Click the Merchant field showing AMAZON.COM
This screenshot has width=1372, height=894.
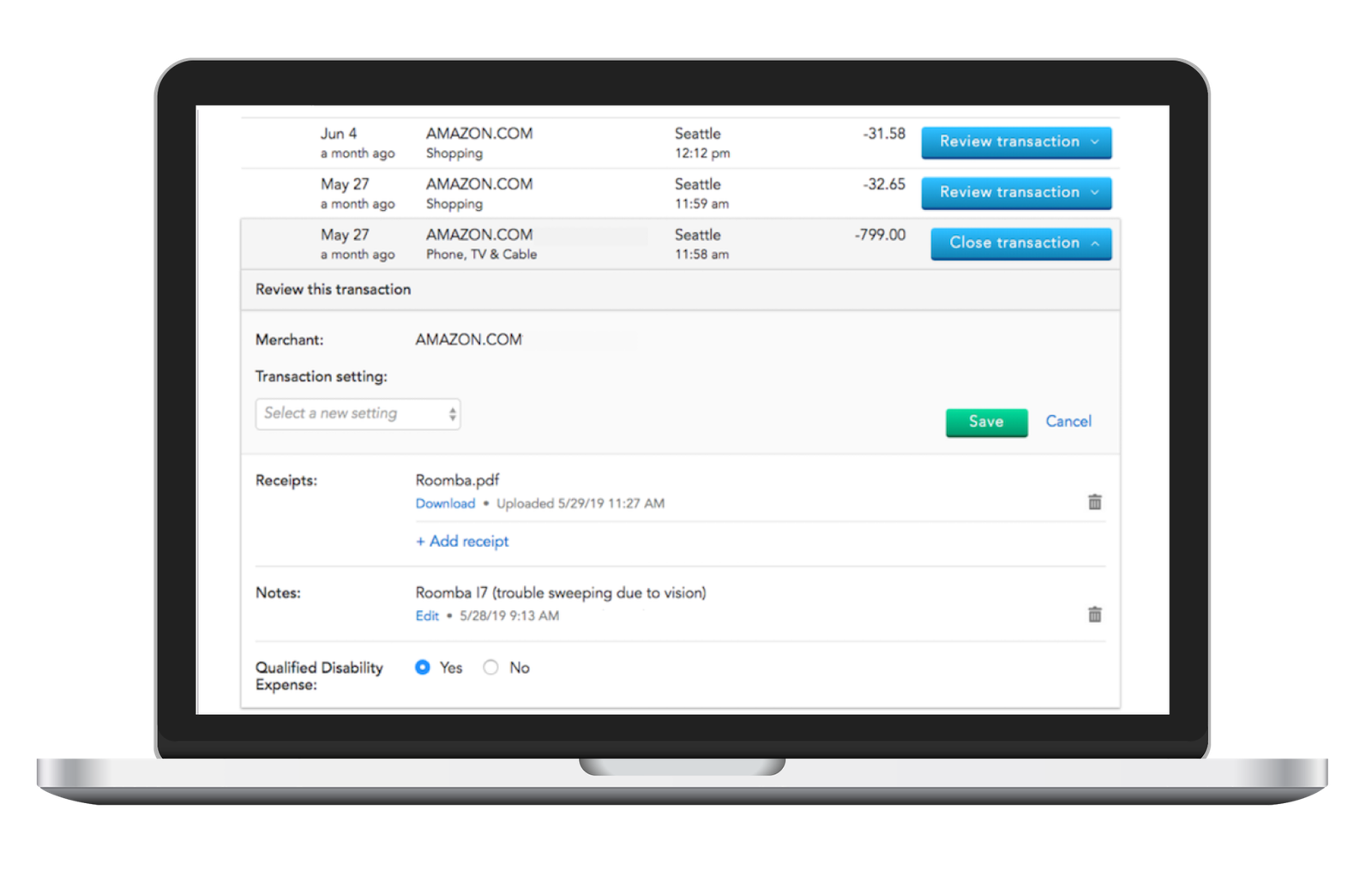tap(468, 339)
